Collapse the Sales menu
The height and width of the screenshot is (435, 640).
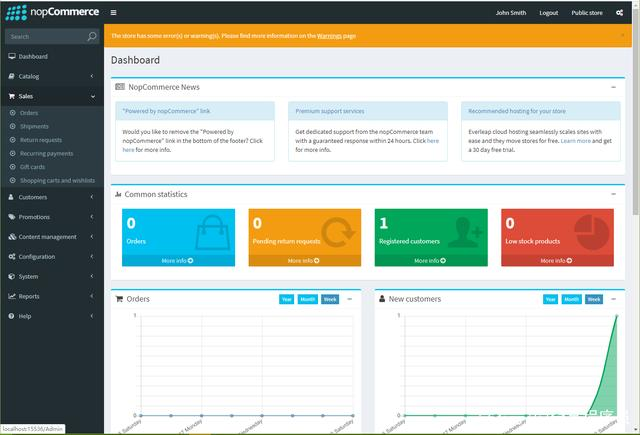click(52, 96)
